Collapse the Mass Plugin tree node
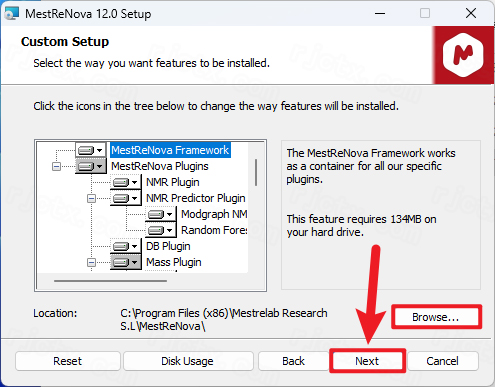 [91, 262]
